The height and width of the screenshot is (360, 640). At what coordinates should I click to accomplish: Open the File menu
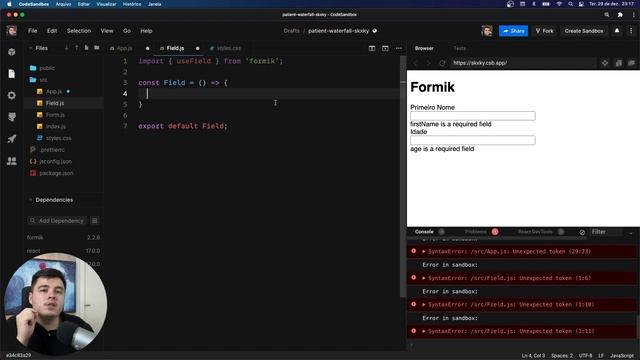click(x=33, y=31)
